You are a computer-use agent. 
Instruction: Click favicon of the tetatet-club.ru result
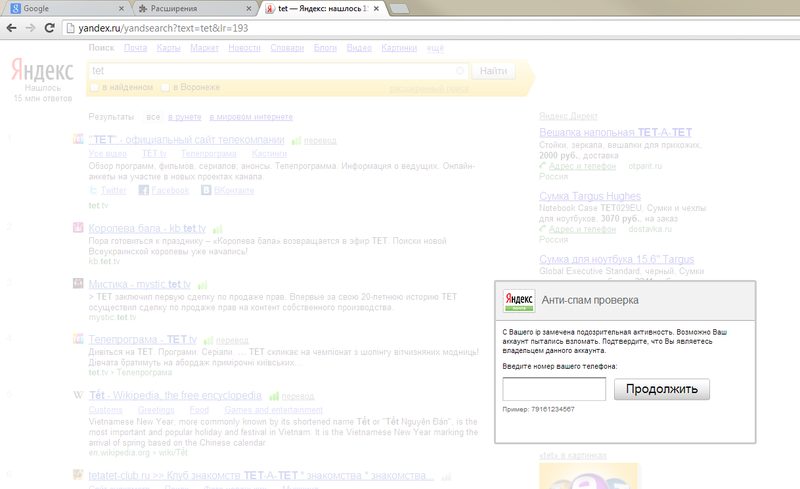coord(78,475)
